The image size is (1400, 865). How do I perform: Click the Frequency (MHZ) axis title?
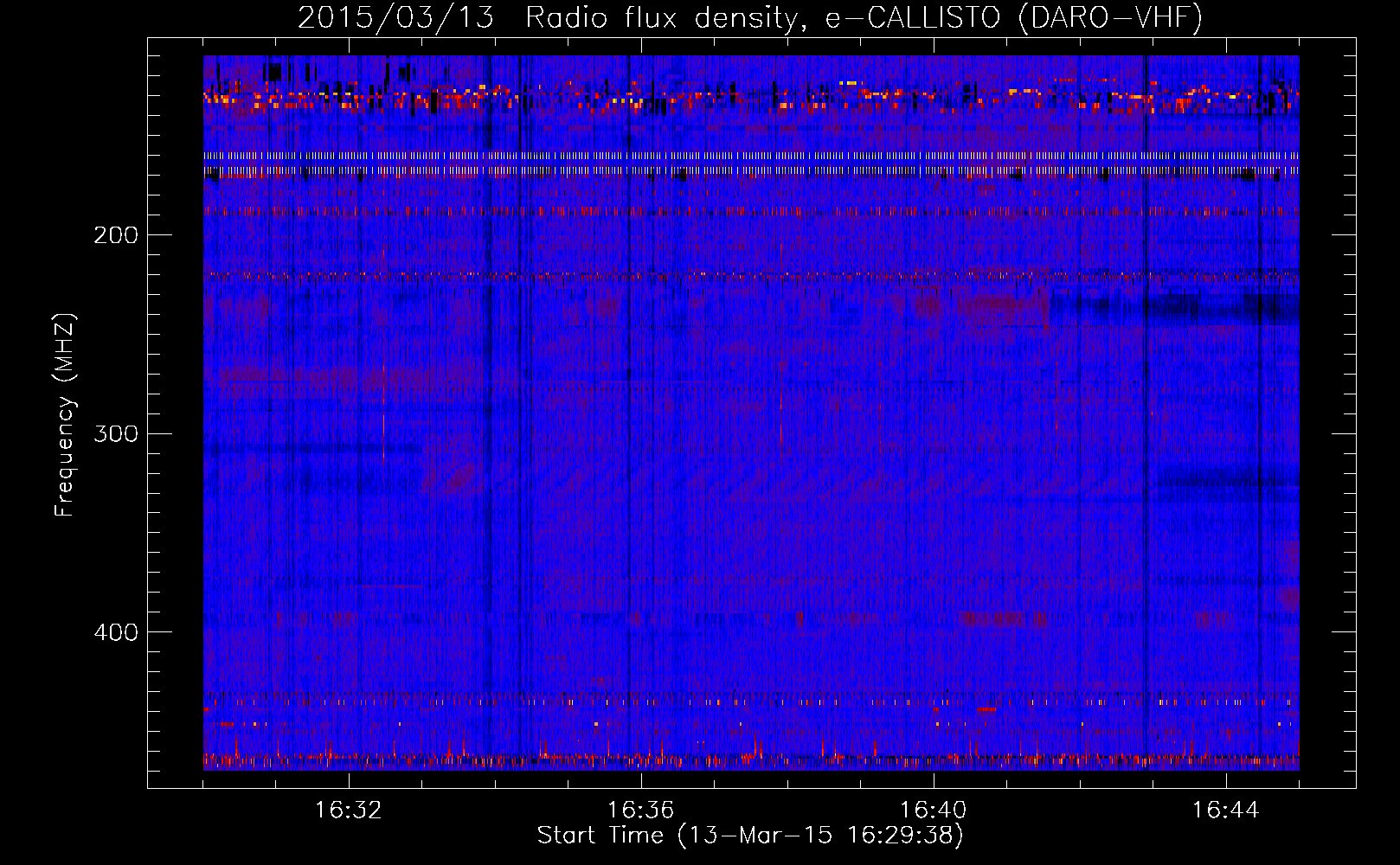tap(65, 415)
